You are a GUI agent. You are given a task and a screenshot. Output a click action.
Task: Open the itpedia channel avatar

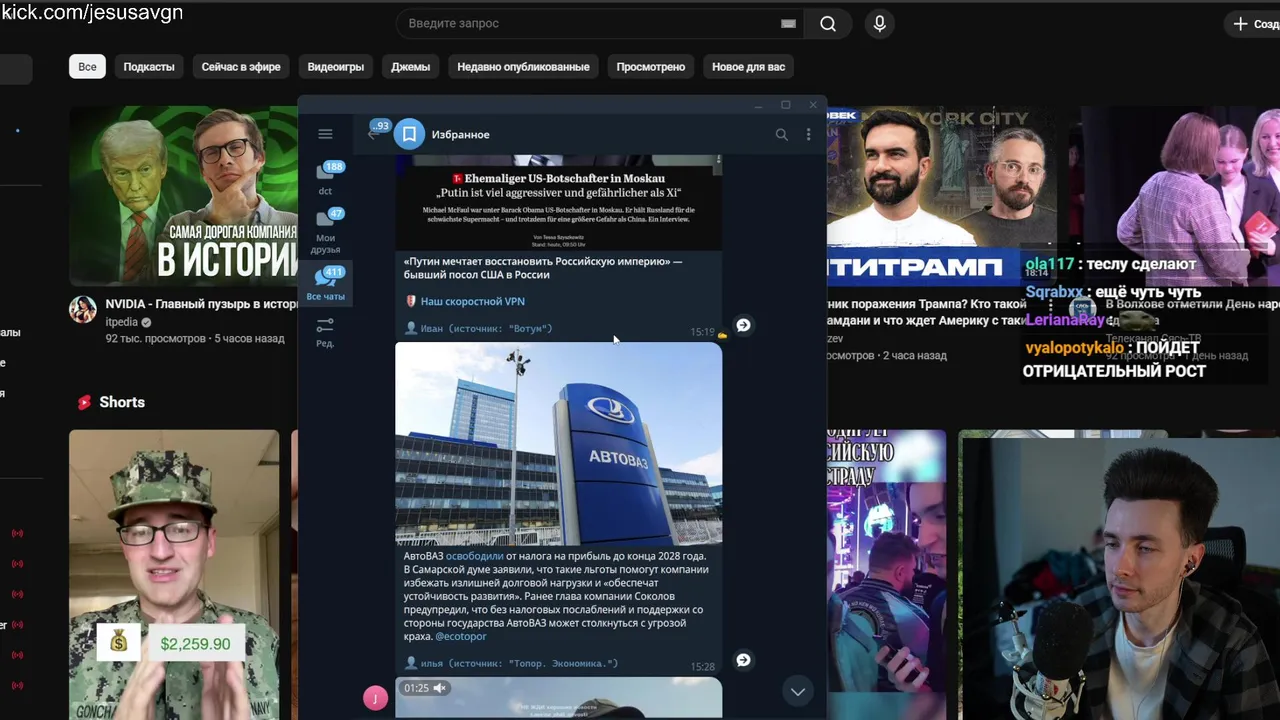click(x=83, y=309)
